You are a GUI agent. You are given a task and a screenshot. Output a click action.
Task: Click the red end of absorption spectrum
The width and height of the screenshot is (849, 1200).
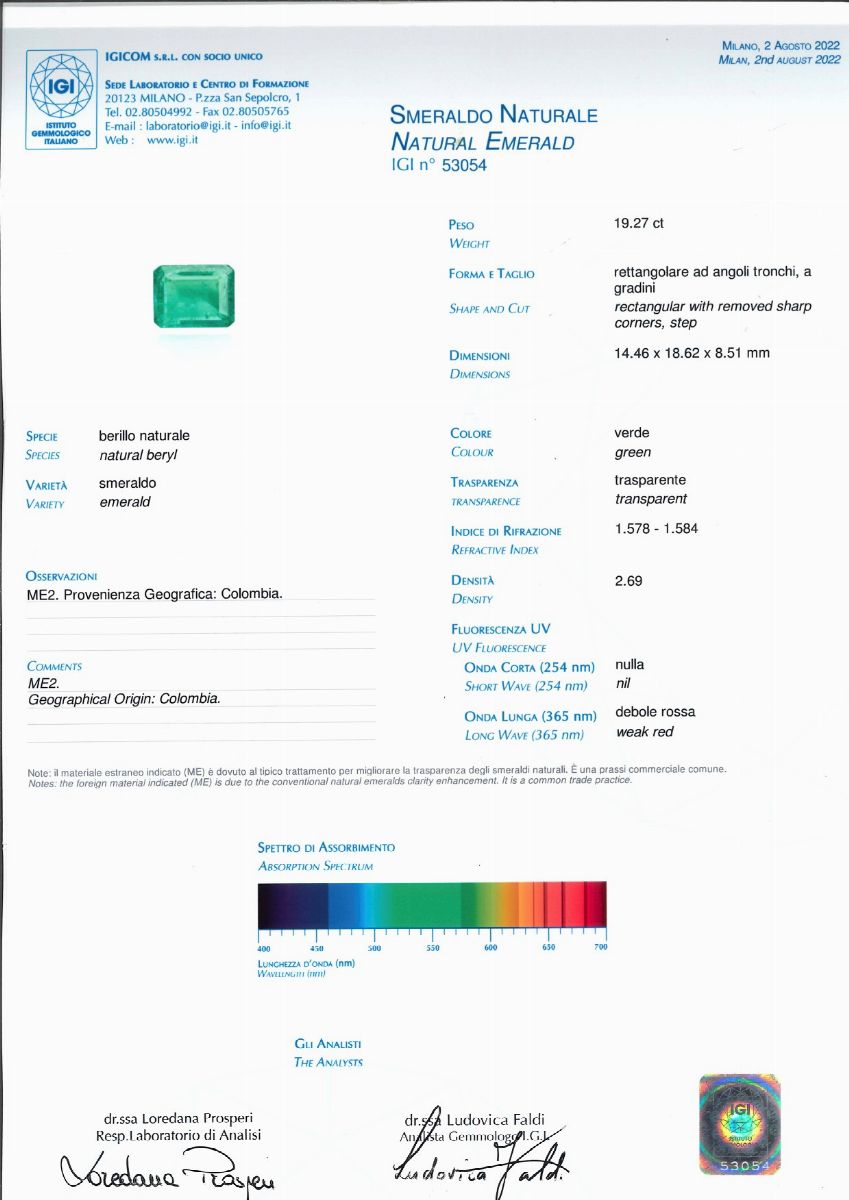pyautogui.click(x=594, y=905)
